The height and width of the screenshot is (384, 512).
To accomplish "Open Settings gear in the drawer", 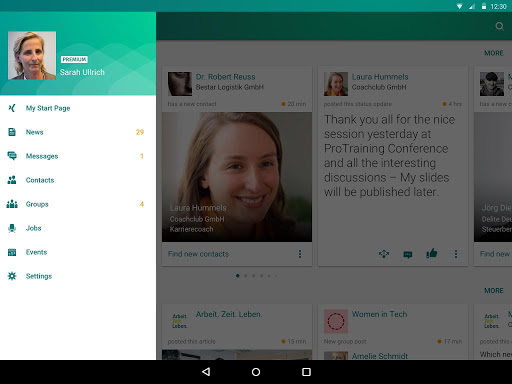I will point(12,276).
